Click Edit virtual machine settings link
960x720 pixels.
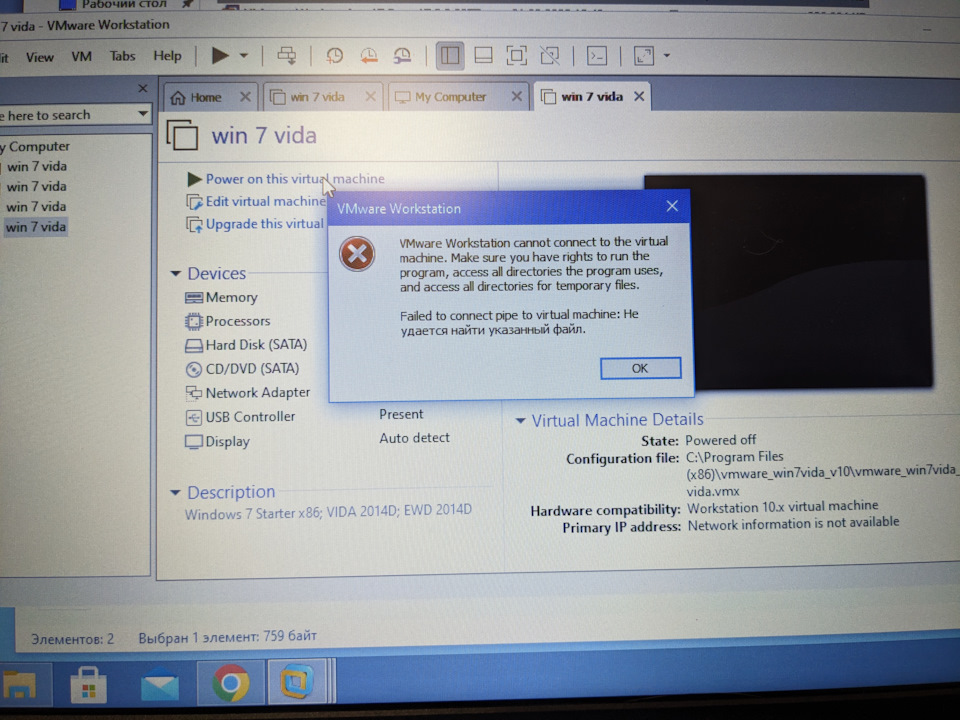(265, 202)
